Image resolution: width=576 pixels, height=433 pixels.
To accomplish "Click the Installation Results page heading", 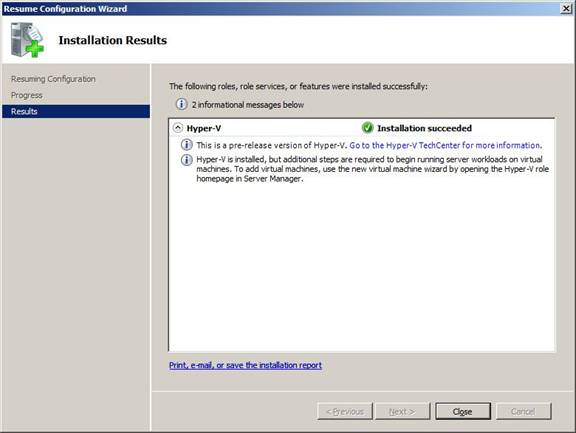I will 113,40.
